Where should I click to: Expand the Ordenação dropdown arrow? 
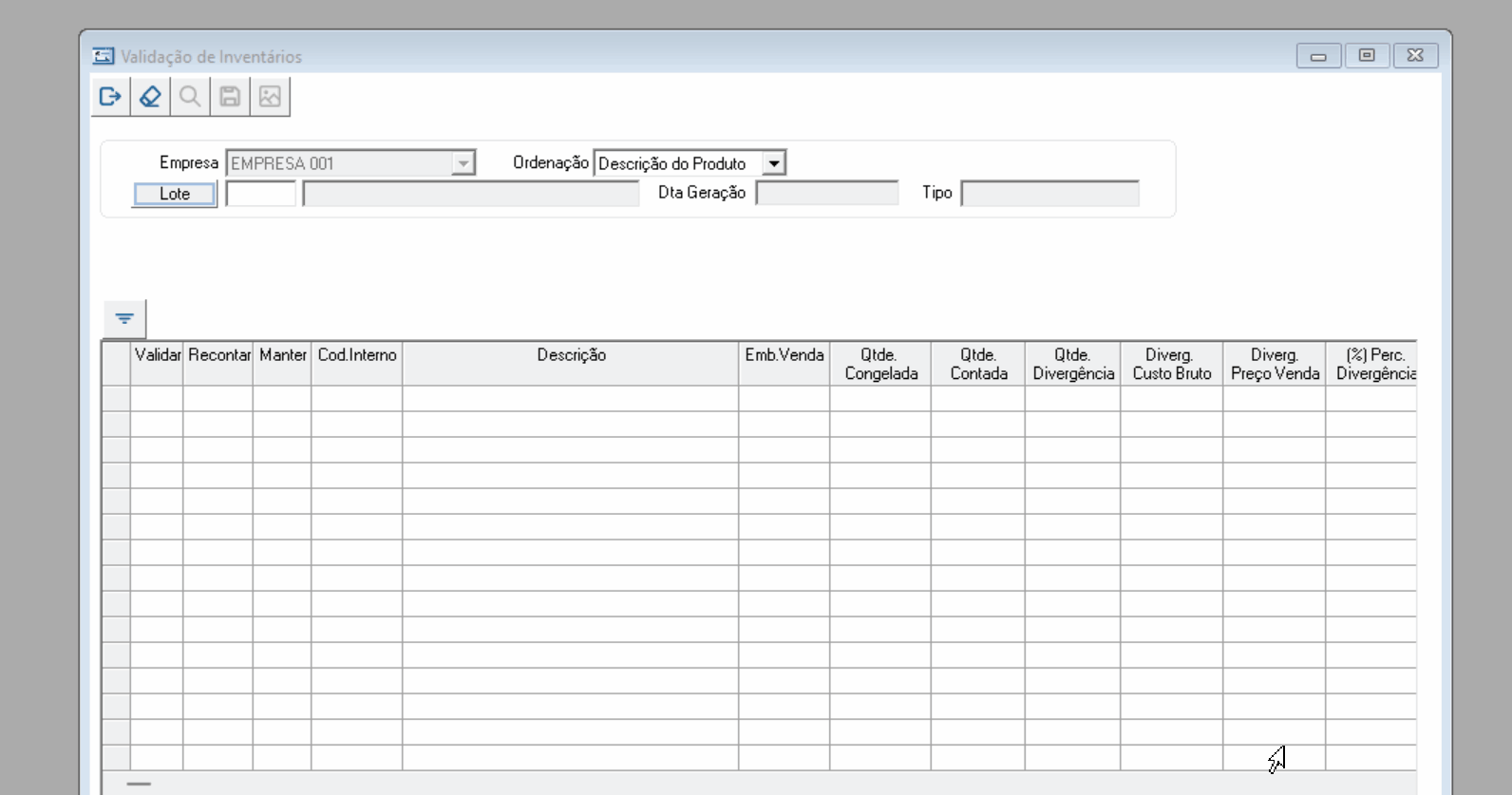(x=774, y=163)
